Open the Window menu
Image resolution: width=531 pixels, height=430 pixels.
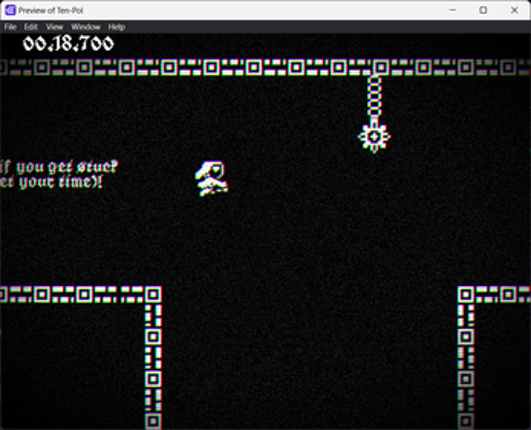[86, 27]
